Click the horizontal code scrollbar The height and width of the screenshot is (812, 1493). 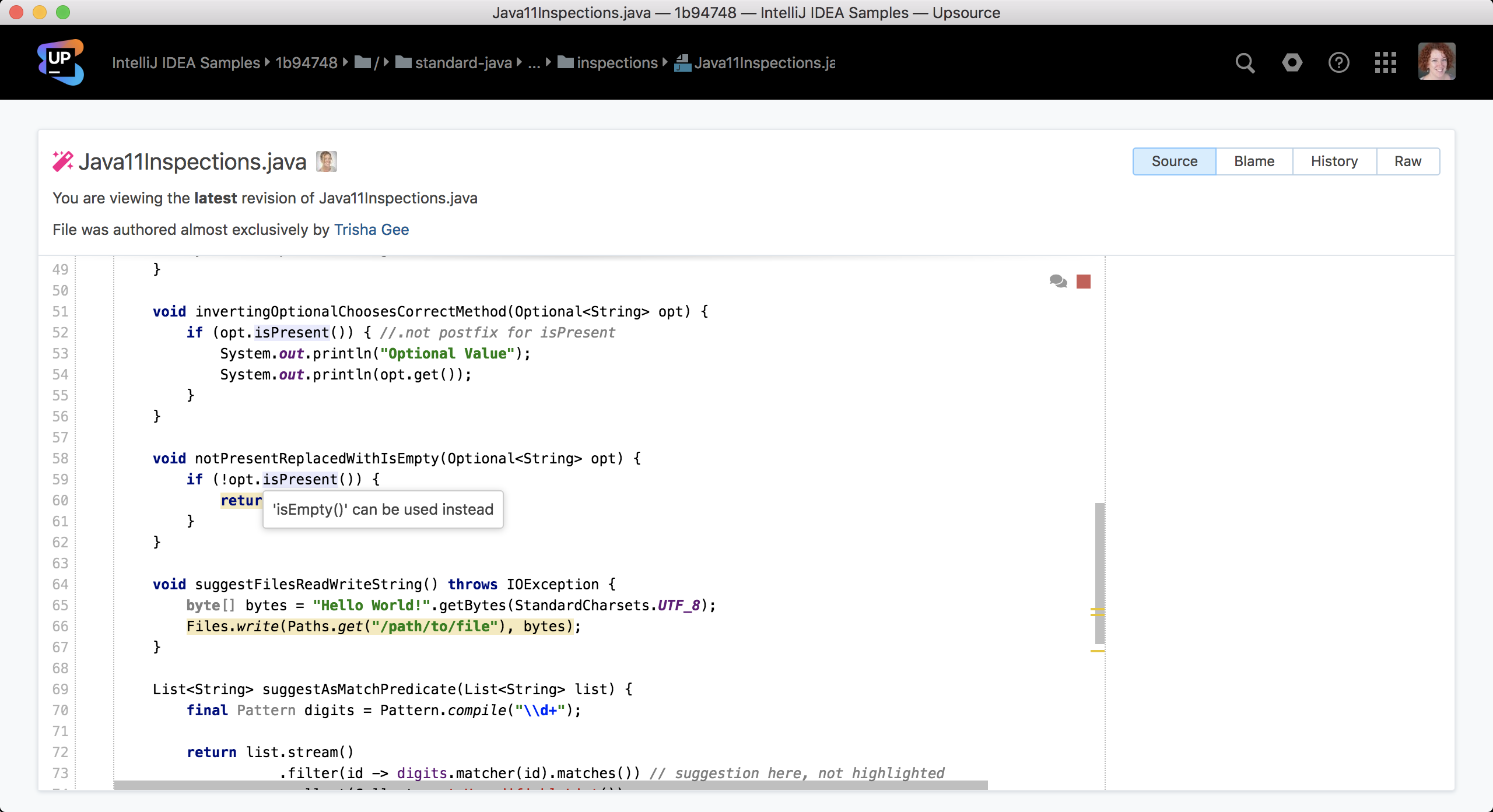click(551, 785)
